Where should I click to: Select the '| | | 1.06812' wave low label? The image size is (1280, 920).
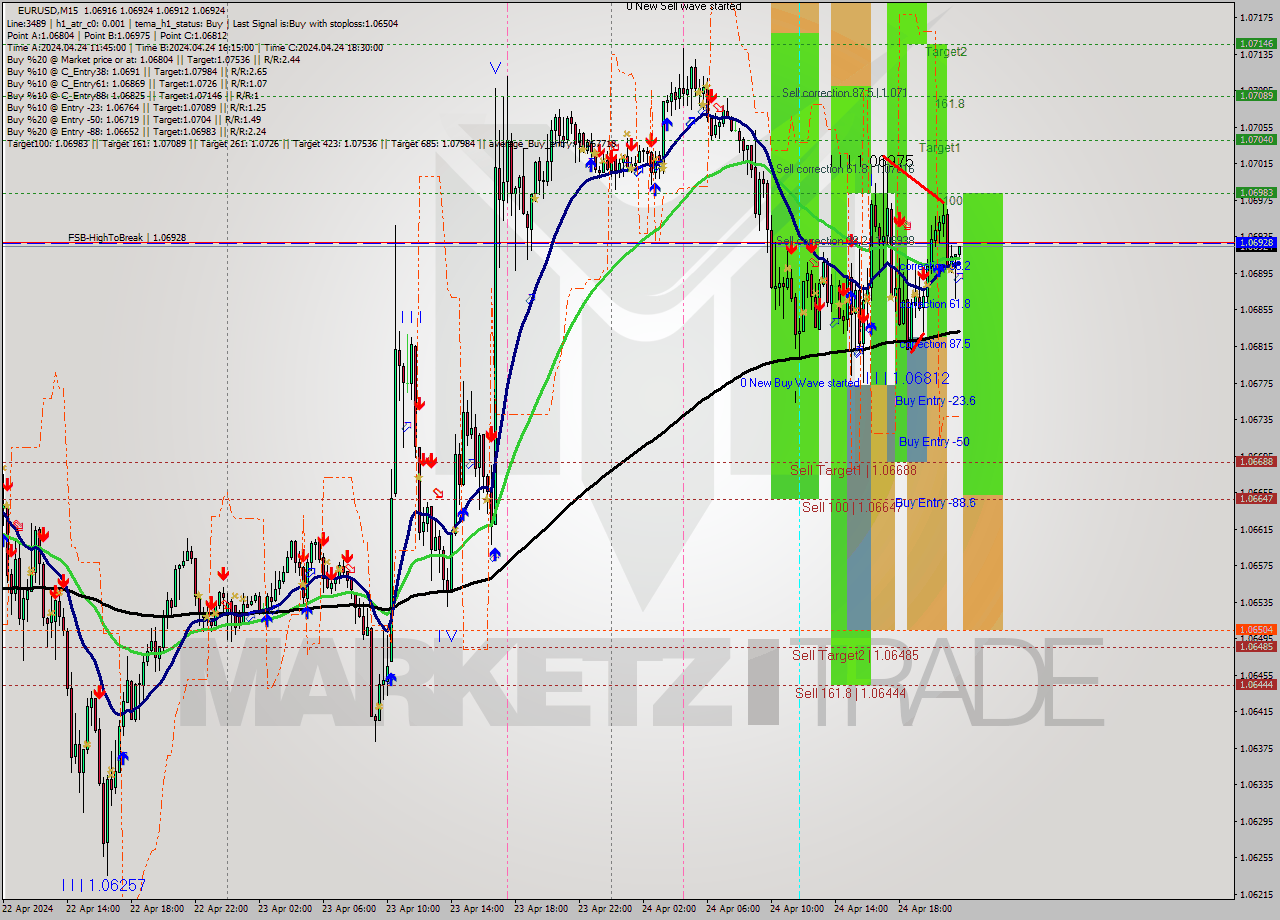click(911, 378)
